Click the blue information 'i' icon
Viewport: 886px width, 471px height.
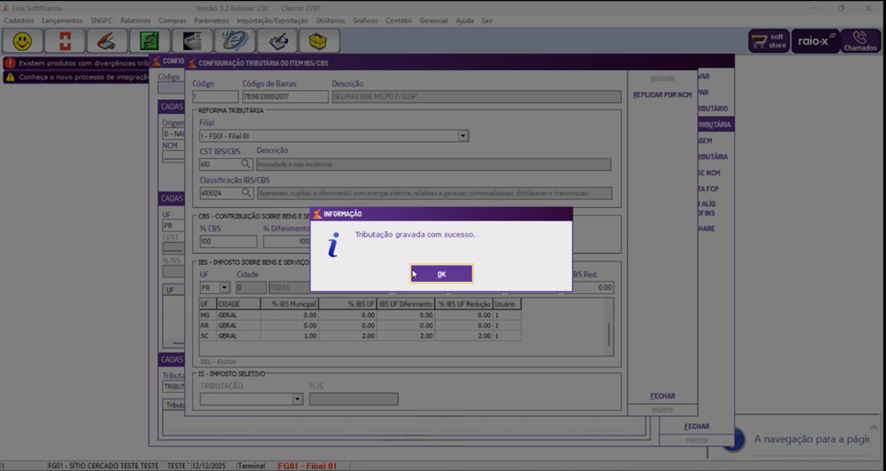tap(333, 245)
